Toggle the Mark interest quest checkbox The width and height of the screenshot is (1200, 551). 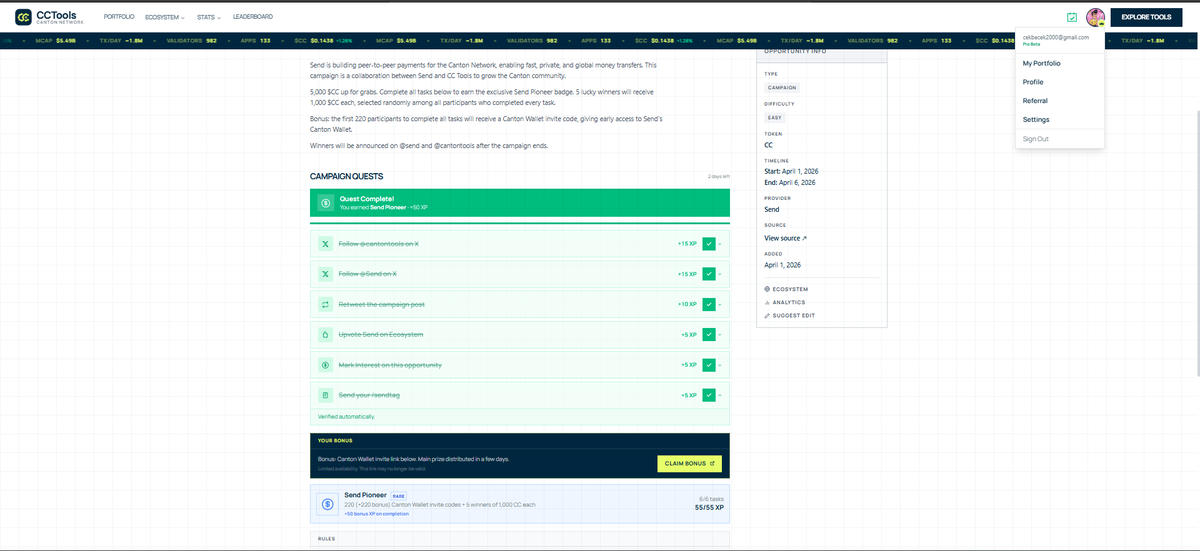pyautogui.click(x=709, y=365)
